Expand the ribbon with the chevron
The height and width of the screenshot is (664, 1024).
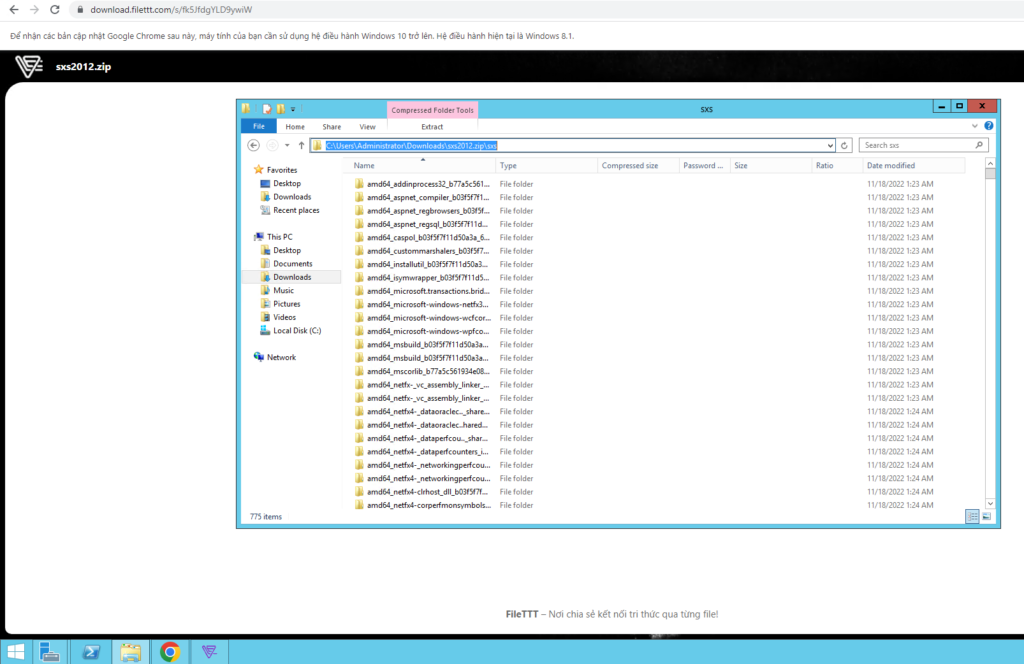click(974, 126)
